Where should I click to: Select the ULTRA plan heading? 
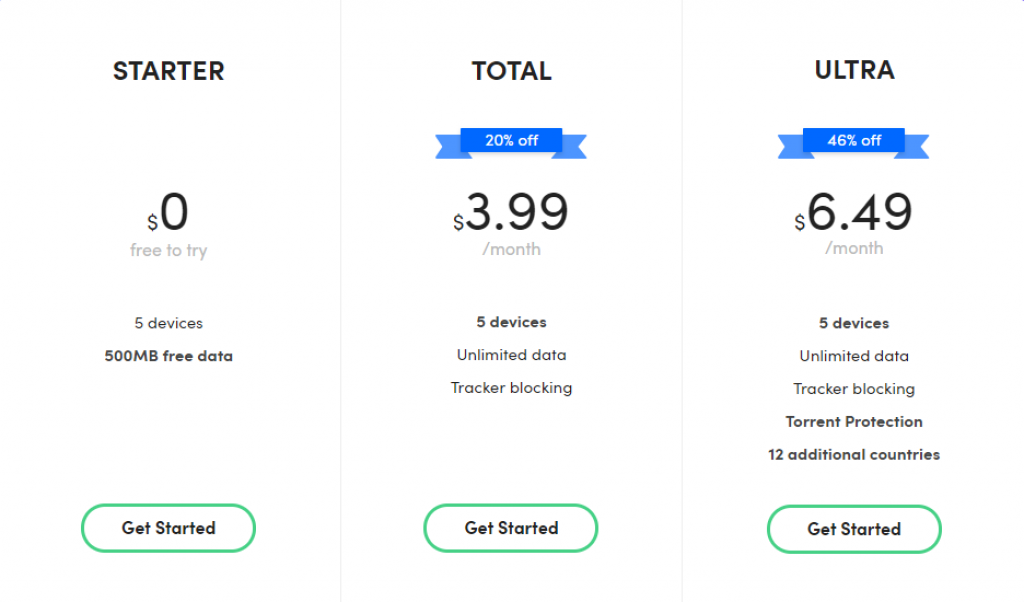pyautogui.click(x=854, y=70)
